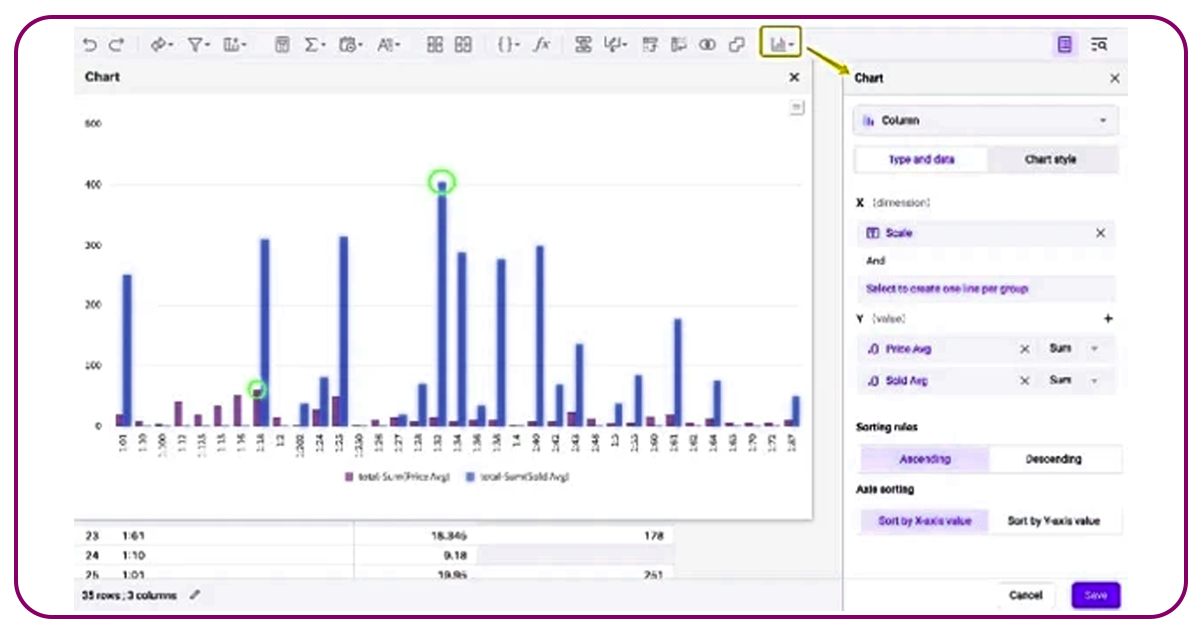Viewport: 1202px width, 634px height.
Task: Click the second four-squares grid icon
Action: point(463,44)
